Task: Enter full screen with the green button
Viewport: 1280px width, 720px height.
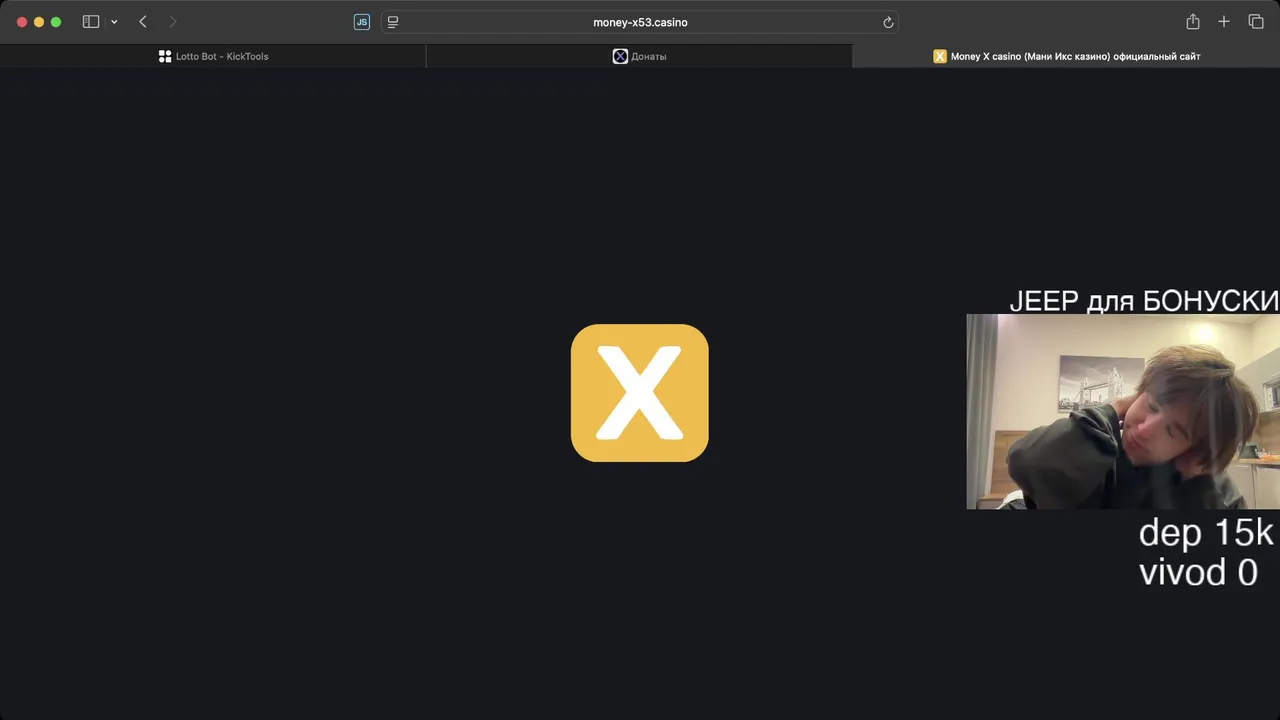Action: [56, 22]
